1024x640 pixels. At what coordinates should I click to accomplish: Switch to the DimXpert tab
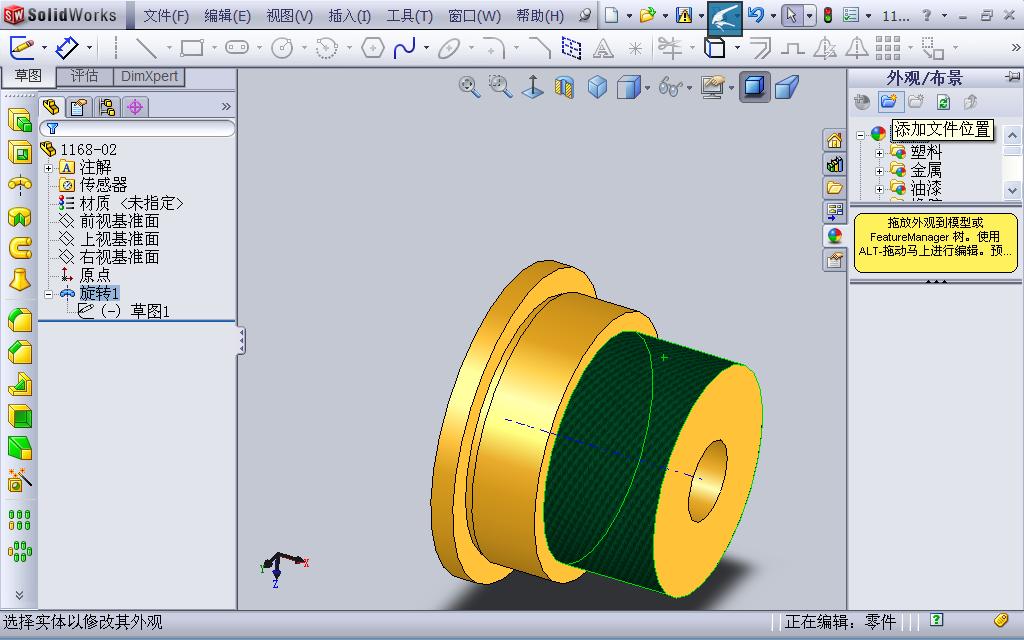[149, 76]
